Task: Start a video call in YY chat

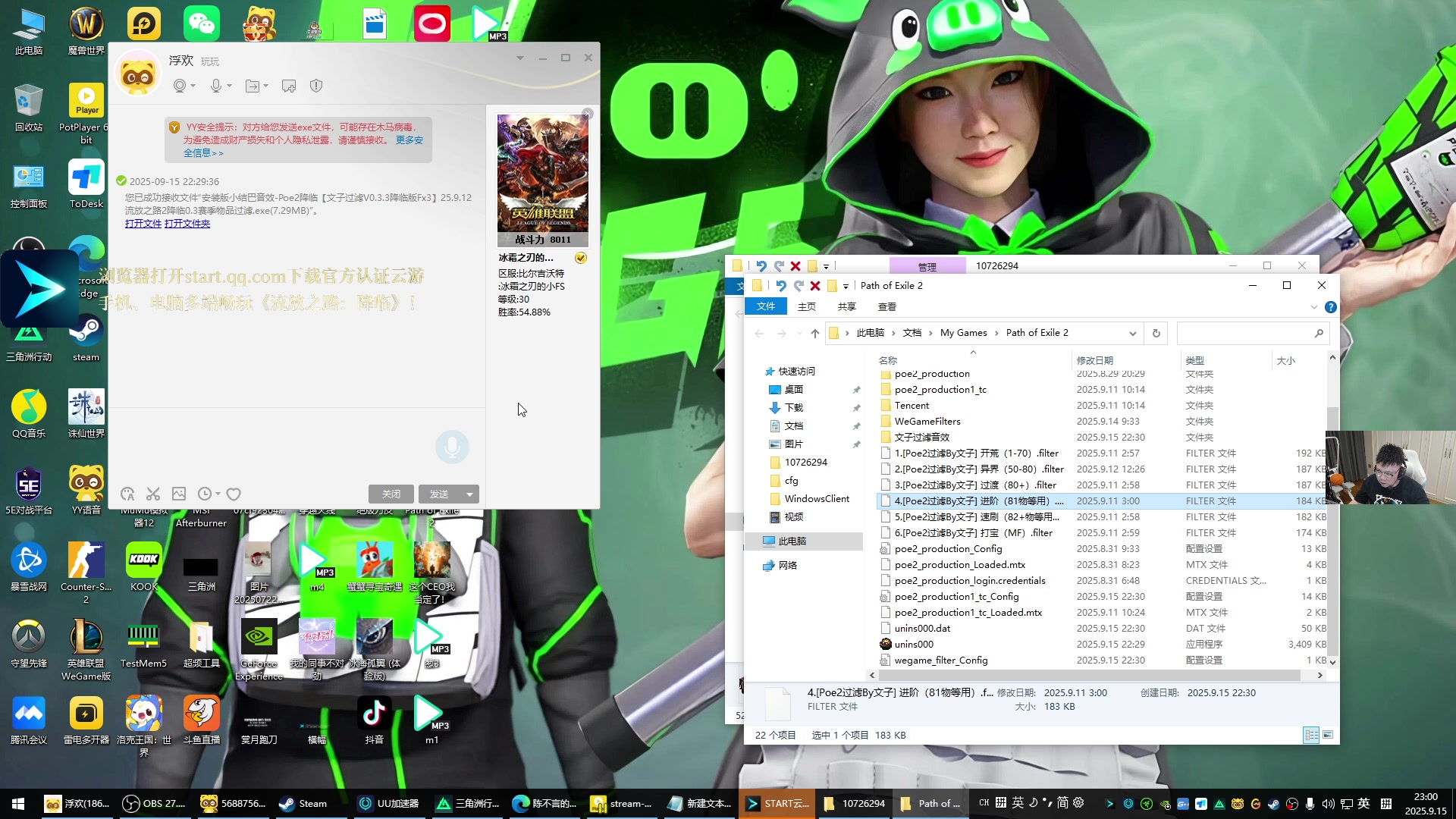Action: point(180,86)
